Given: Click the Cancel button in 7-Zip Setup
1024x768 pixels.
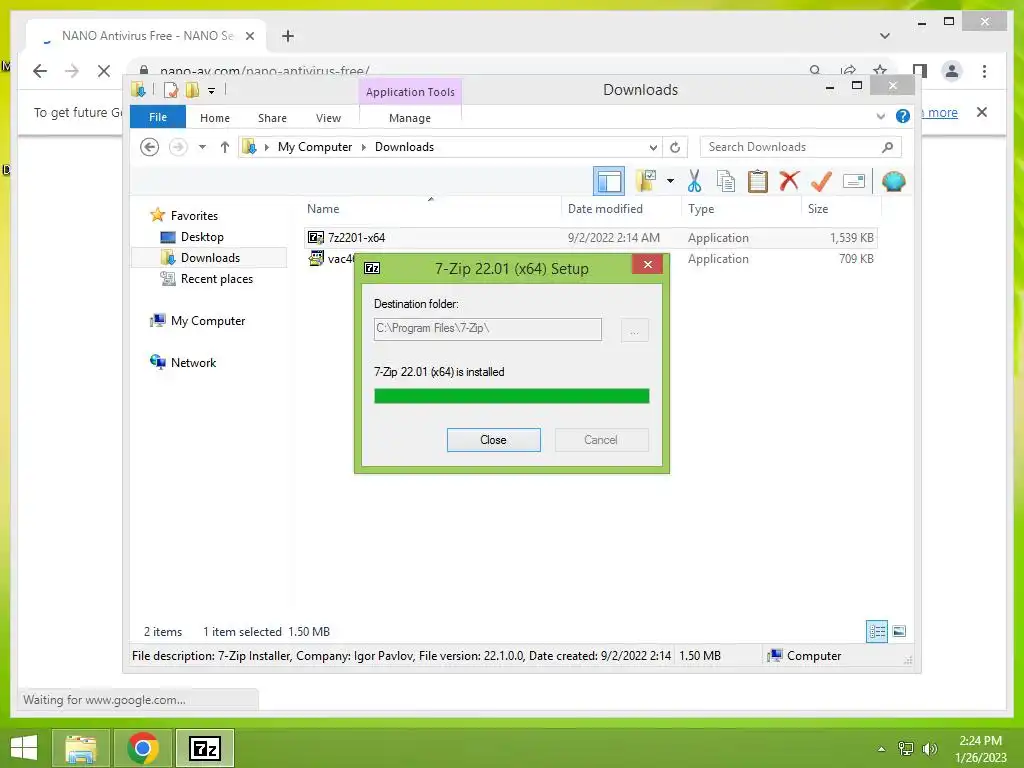Looking at the screenshot, I should tap(601, 440).
